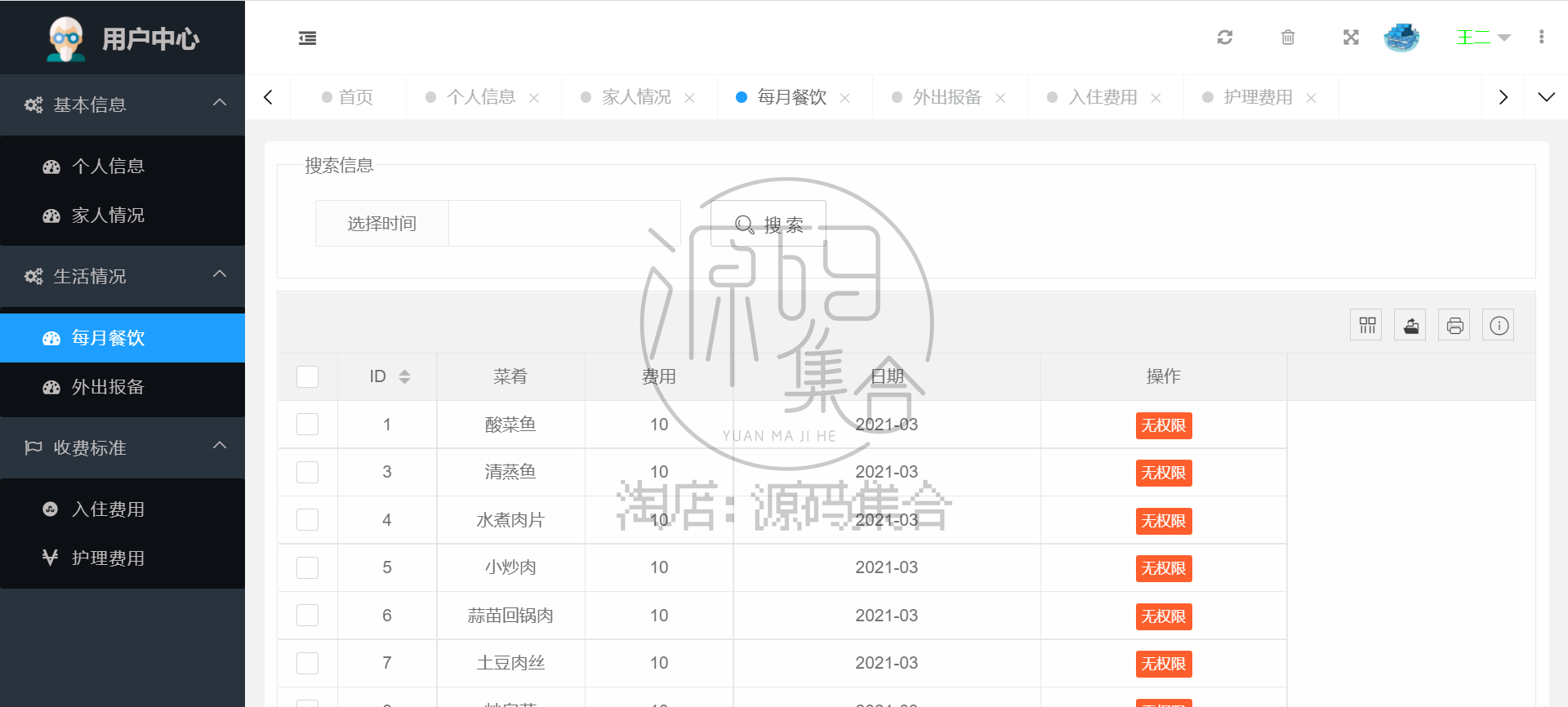Click the trash icon in header
This screenshot has width=1568, height=707.
(x=1288, y=38)
